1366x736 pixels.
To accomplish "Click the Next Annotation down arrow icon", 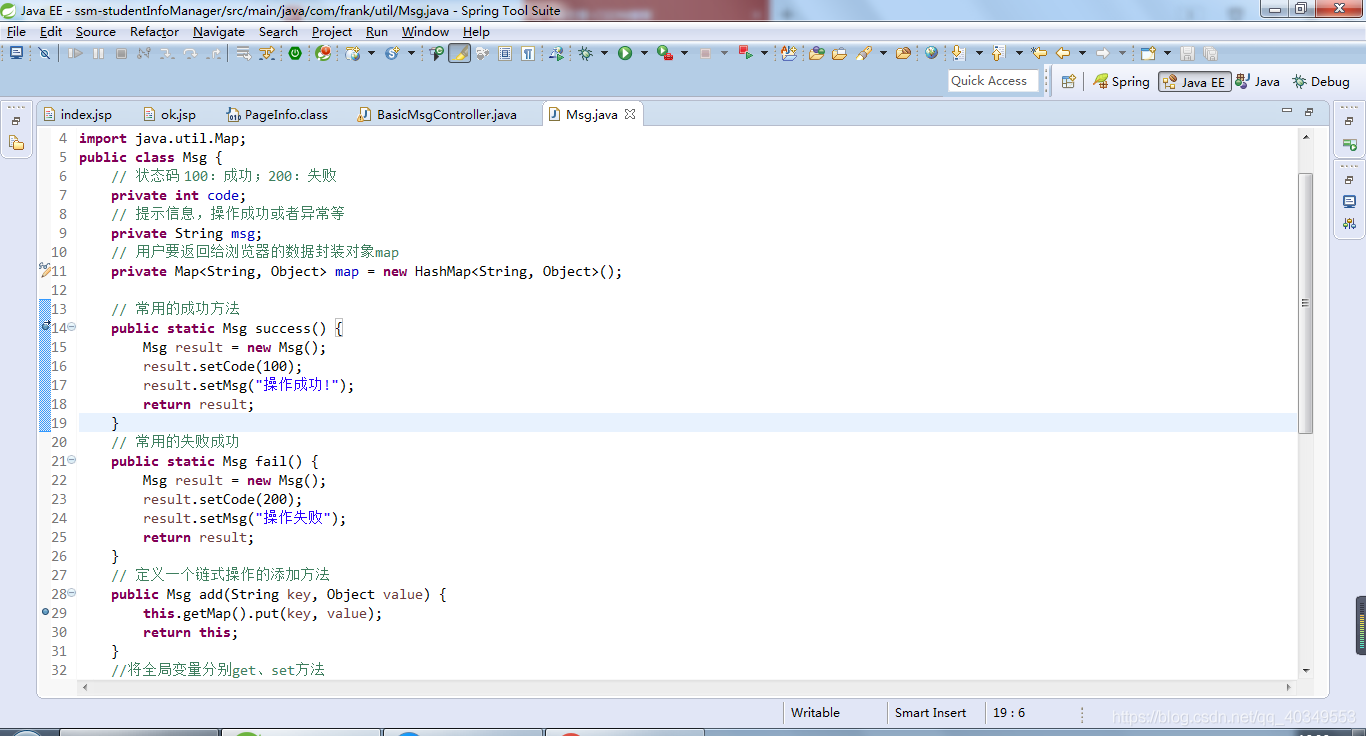I will 957,53.
